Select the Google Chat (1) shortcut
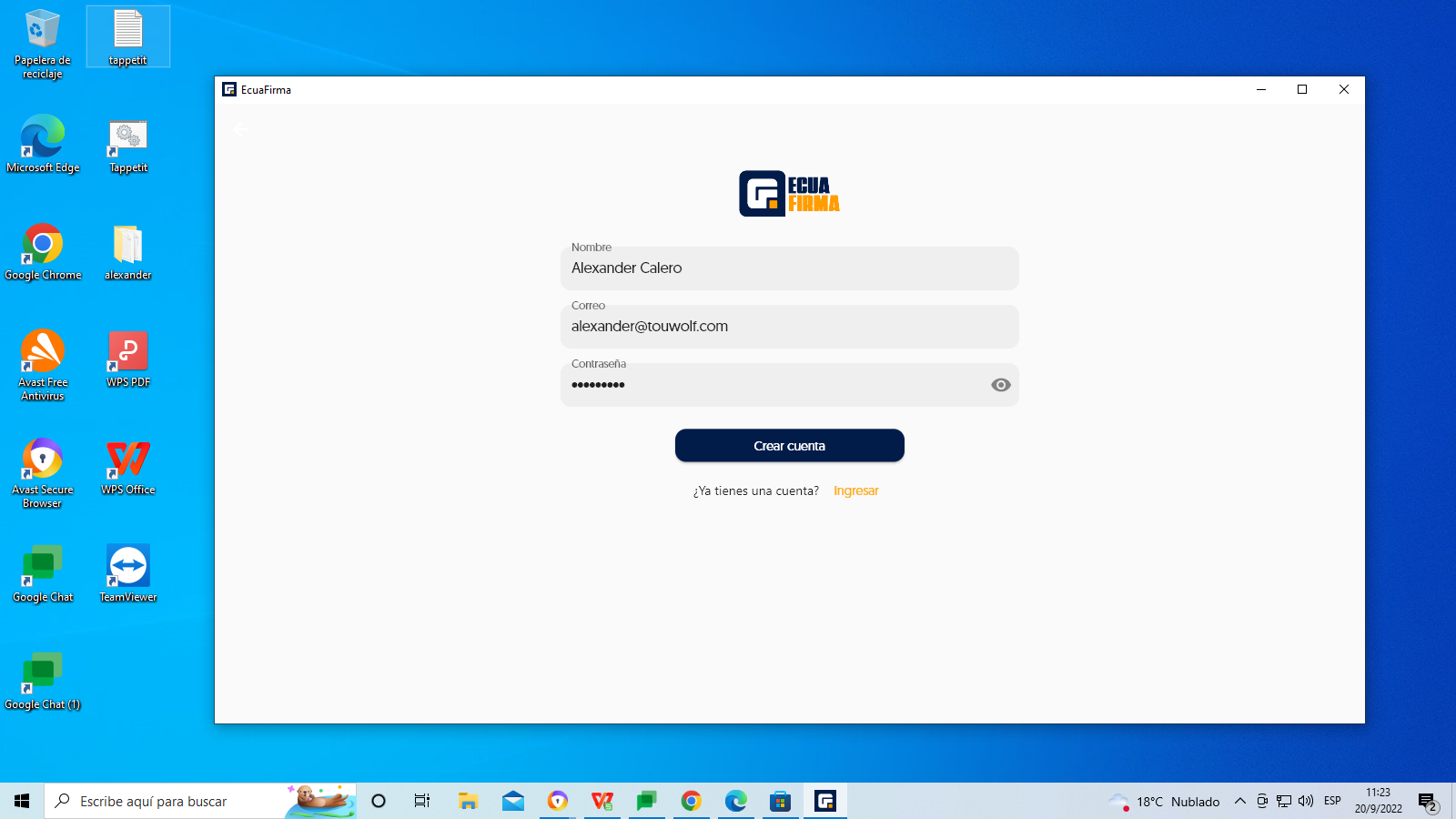This screenshot has width=1456, height=819. pyautogui.click(x=43, y=682)
